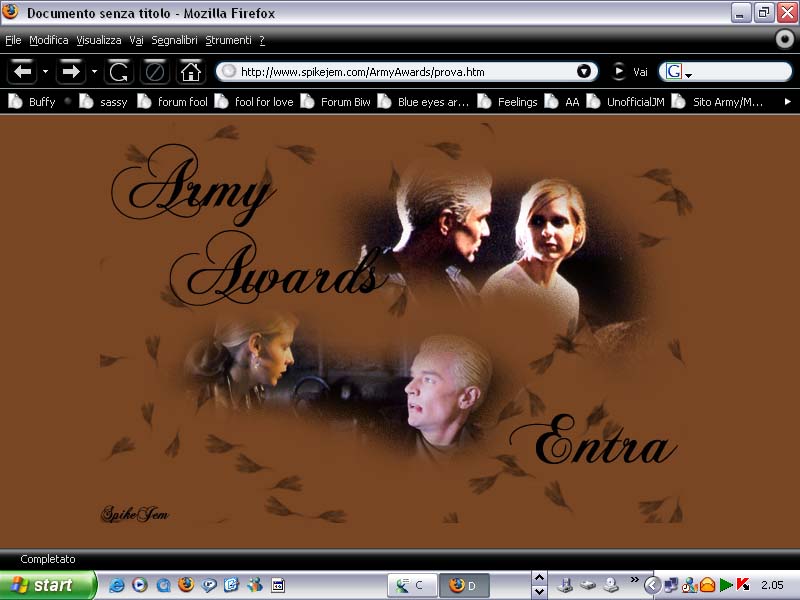Open the File menu

(13, 40)
